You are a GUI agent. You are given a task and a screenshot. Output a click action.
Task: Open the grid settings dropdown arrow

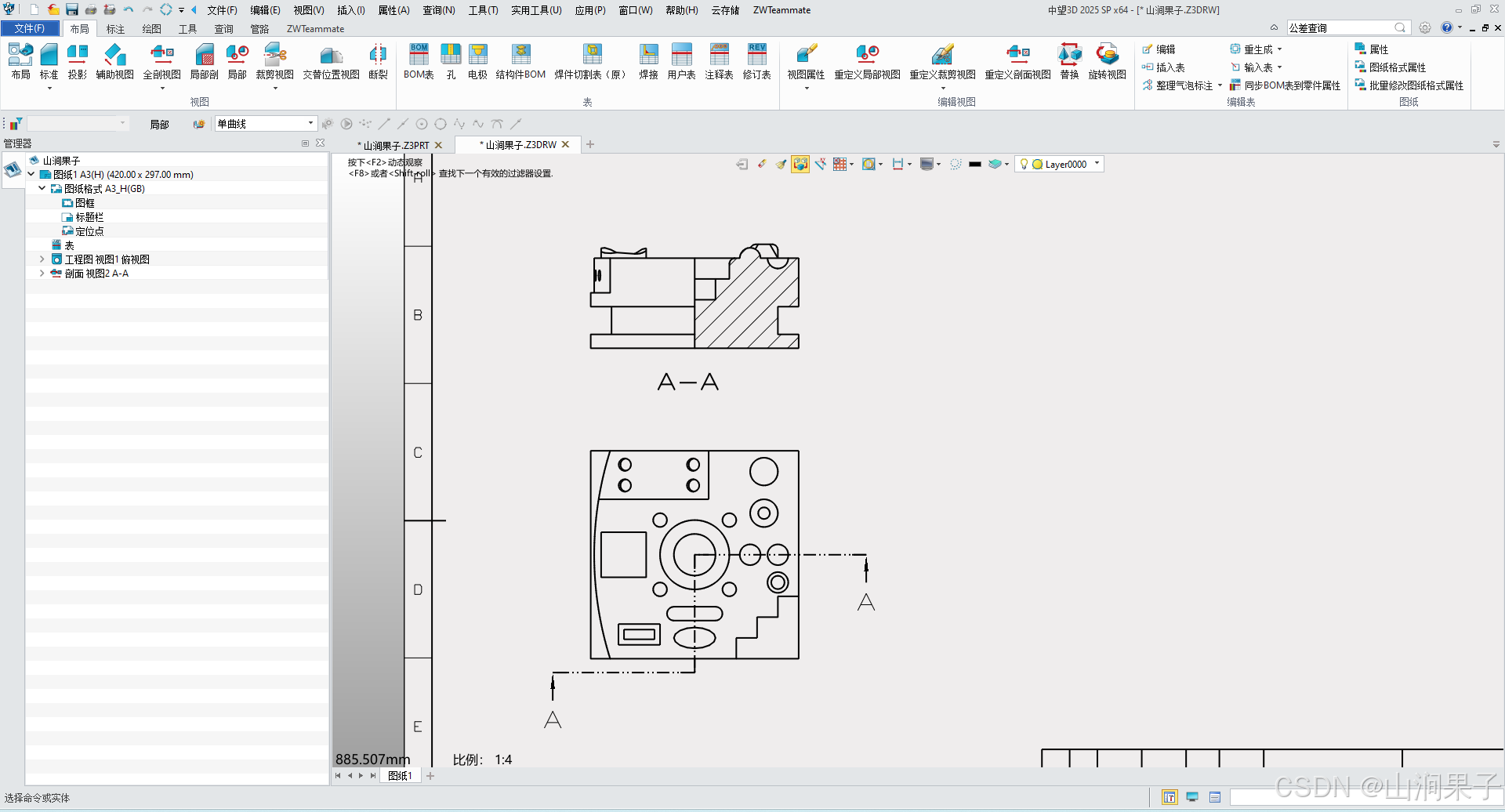coord(852,165)
